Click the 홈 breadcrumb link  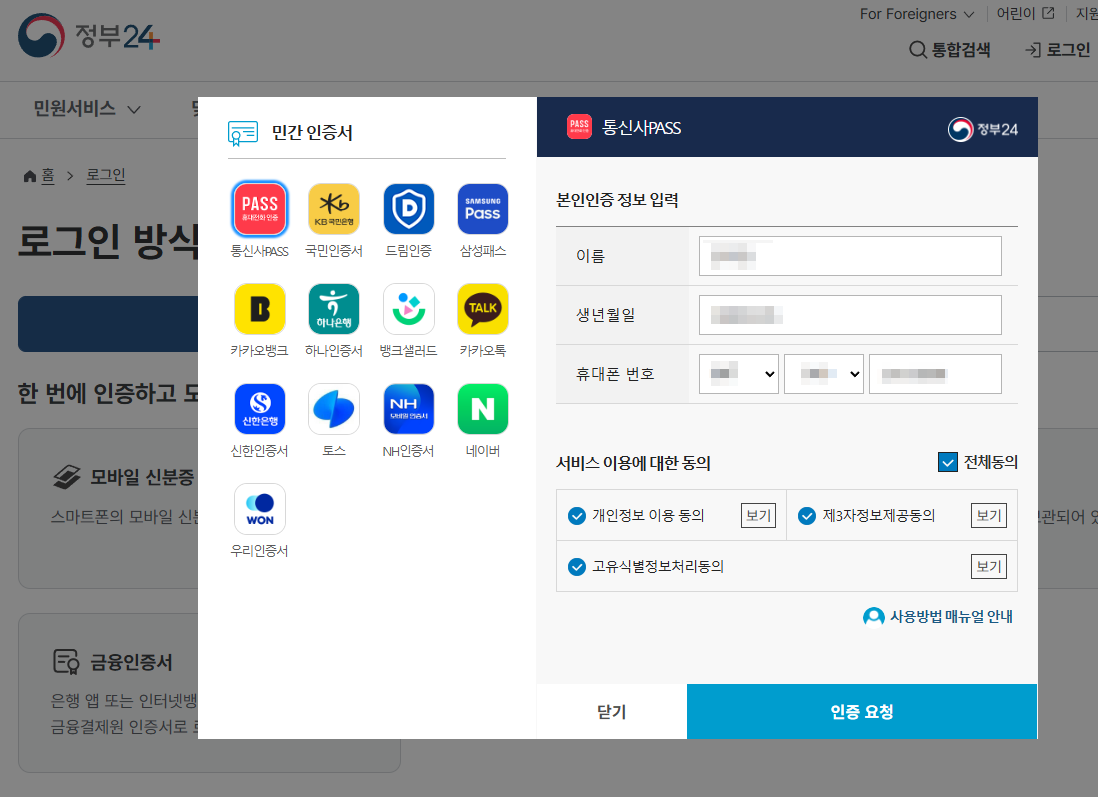point(48,175)
